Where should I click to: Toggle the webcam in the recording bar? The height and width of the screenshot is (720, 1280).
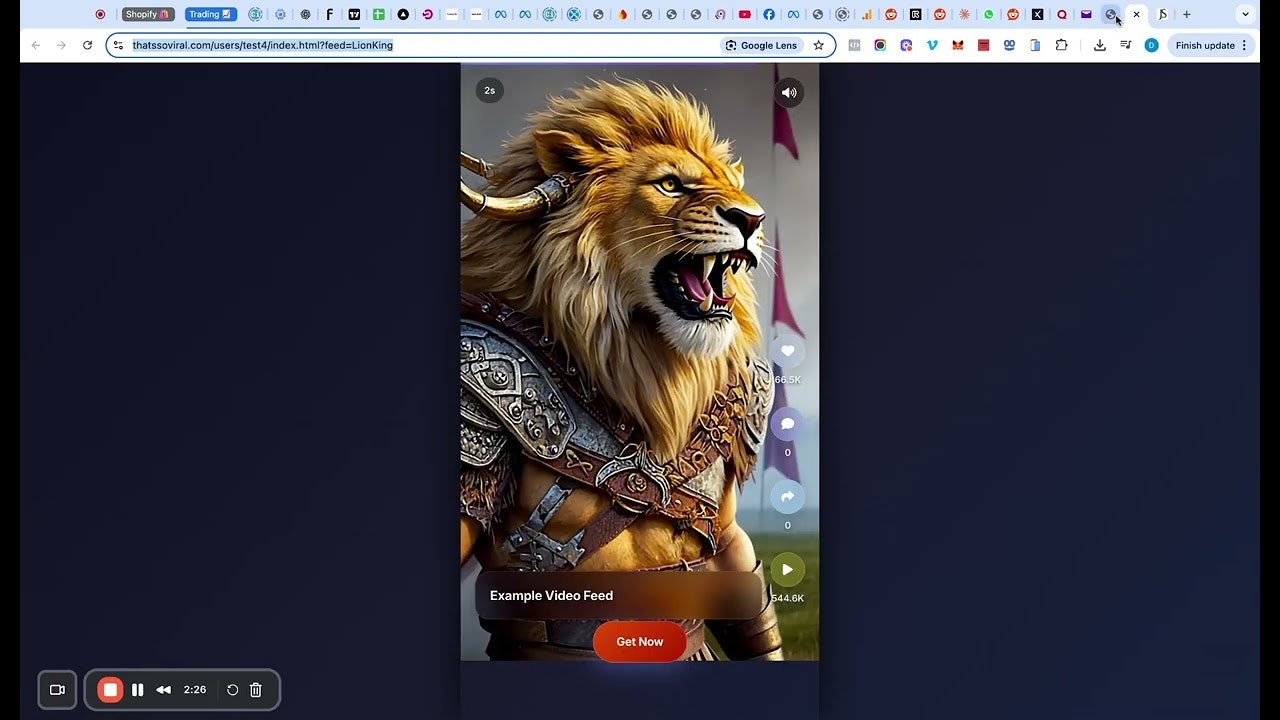[57, 689]
